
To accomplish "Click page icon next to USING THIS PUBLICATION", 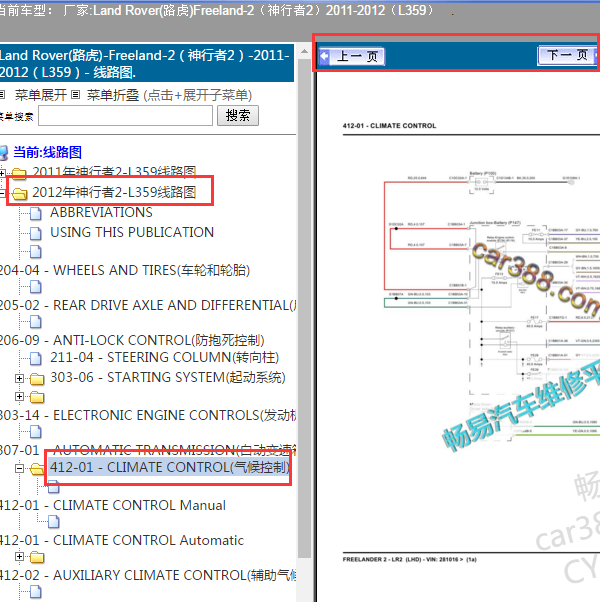I will click(35, 233).
